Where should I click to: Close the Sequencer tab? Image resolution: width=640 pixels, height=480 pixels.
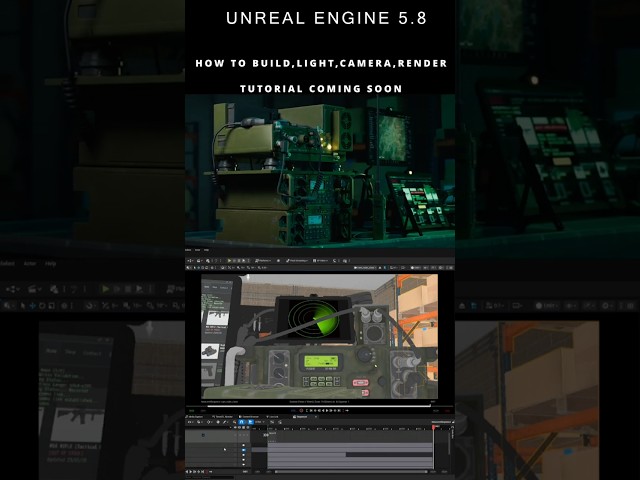pyautogui.click(x=316, y=417)
